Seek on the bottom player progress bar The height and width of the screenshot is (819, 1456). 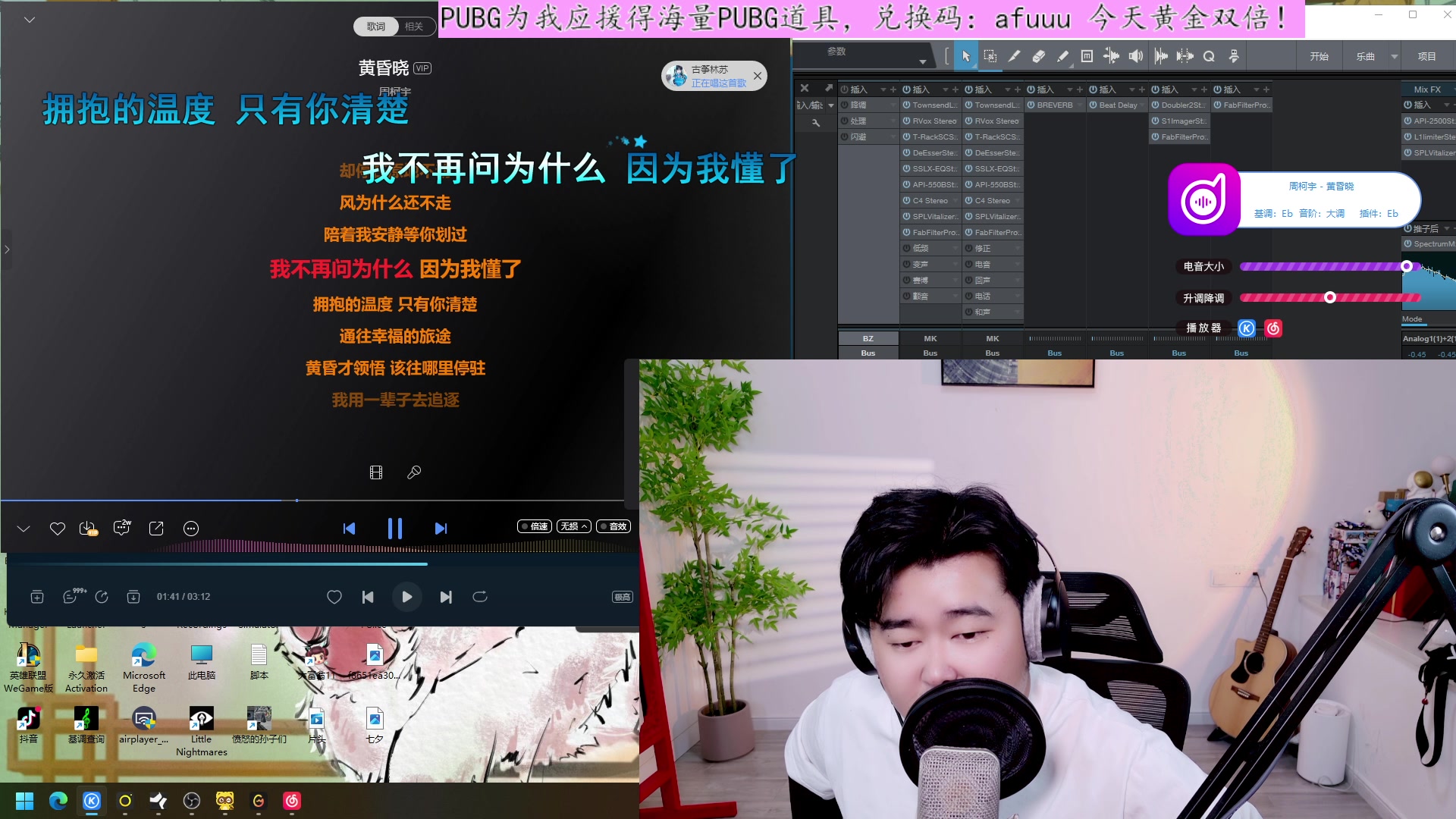pyautogui.click(x=322, y=564)
